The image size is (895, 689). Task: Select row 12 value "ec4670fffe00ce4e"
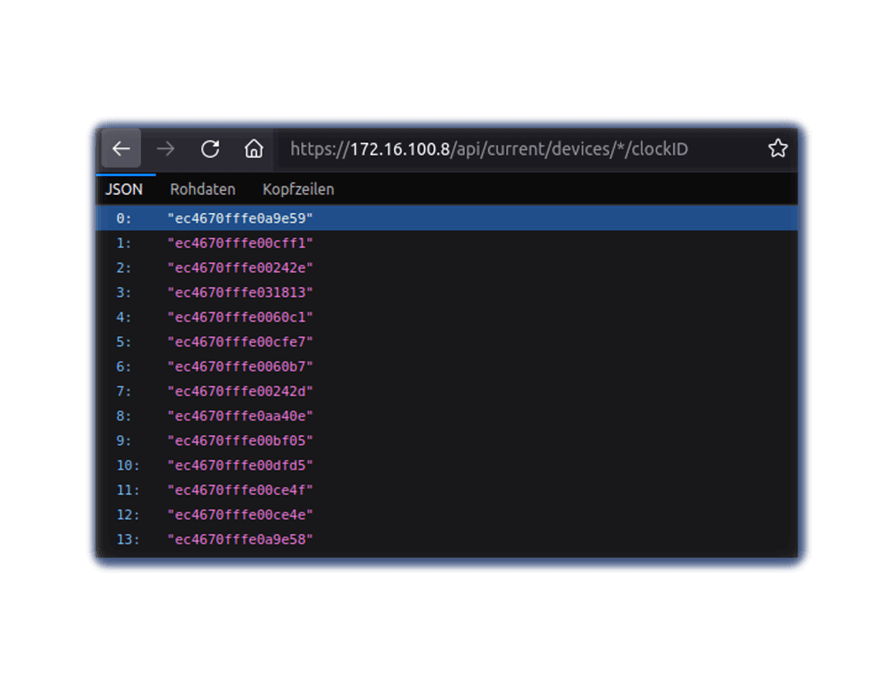240,515
